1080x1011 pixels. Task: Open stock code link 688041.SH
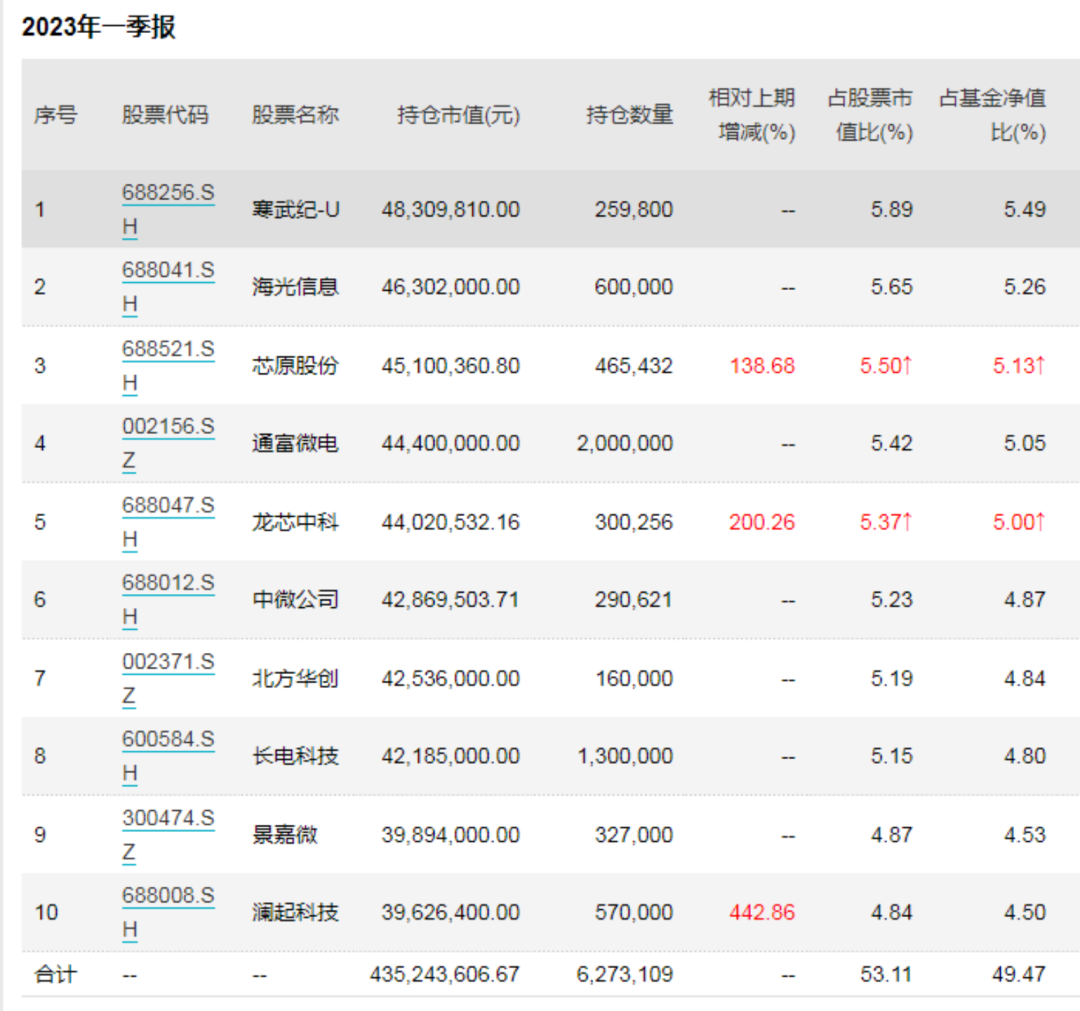[x=168, y=287]
